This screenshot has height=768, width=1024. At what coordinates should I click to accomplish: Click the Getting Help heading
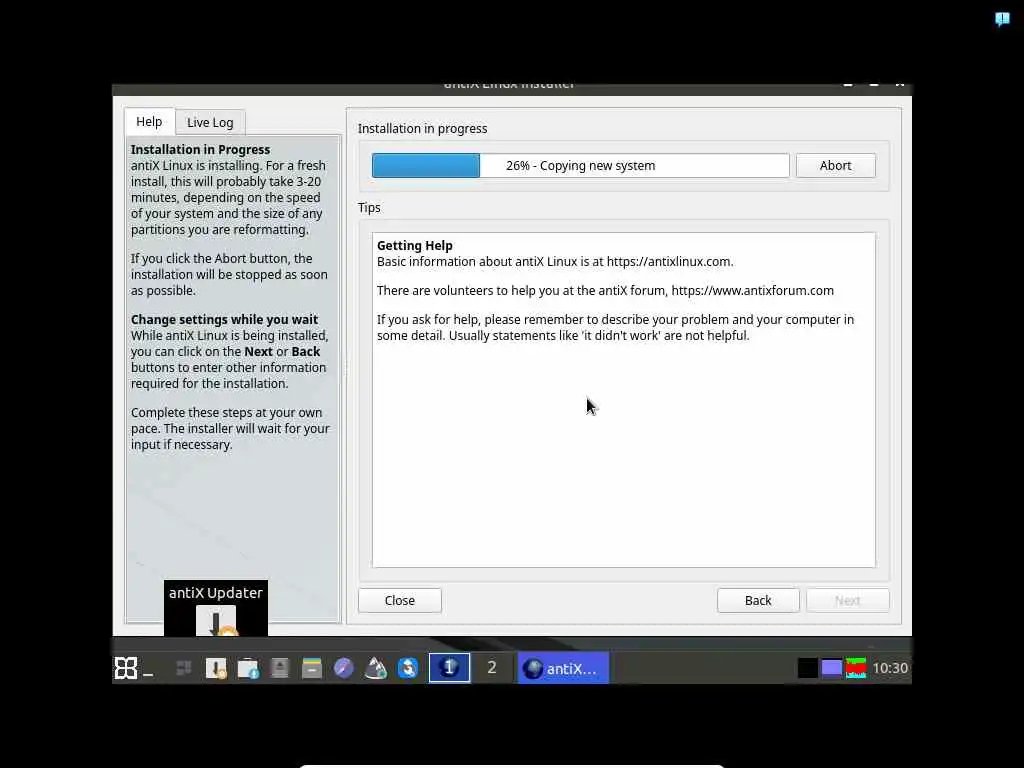point(415,246)
